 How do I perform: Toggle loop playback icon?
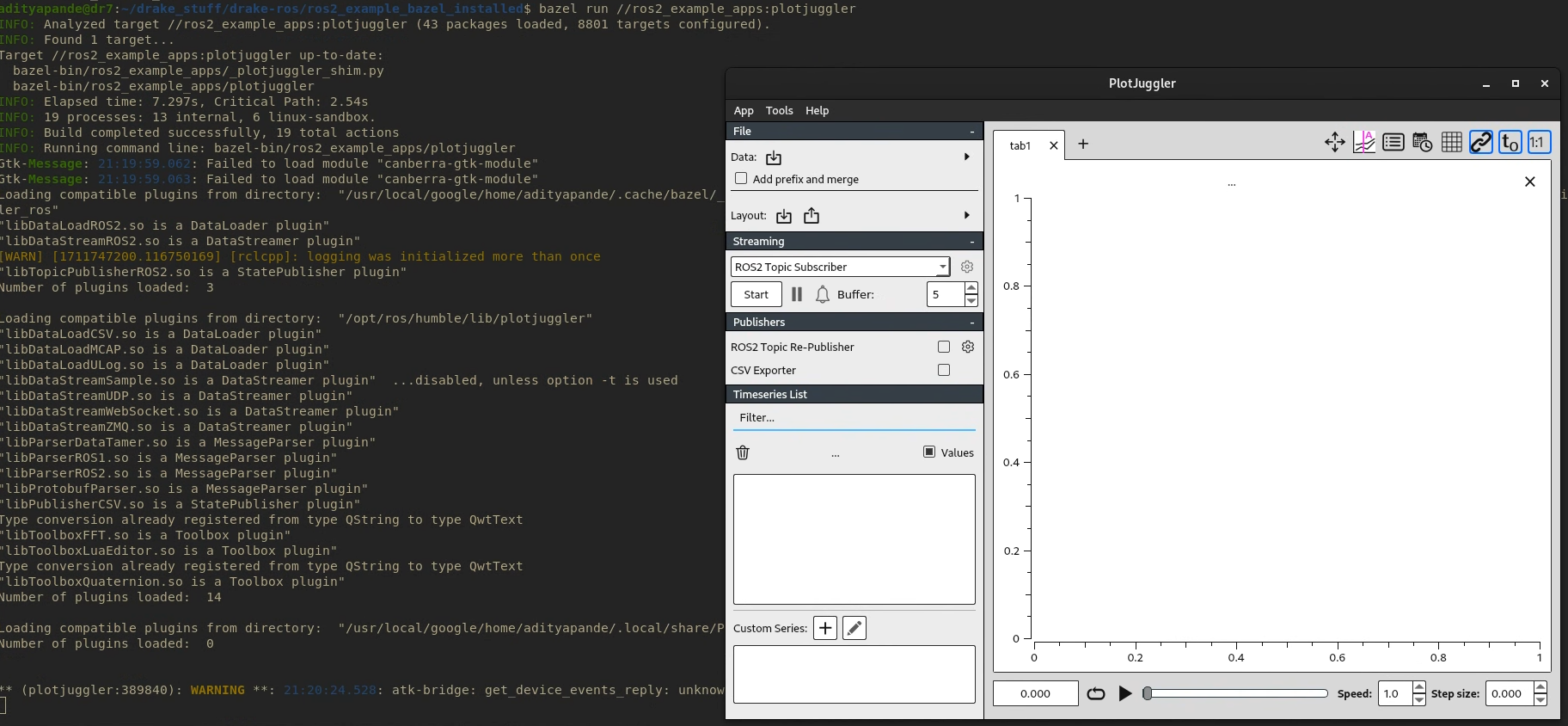(x=1096, y=693)
